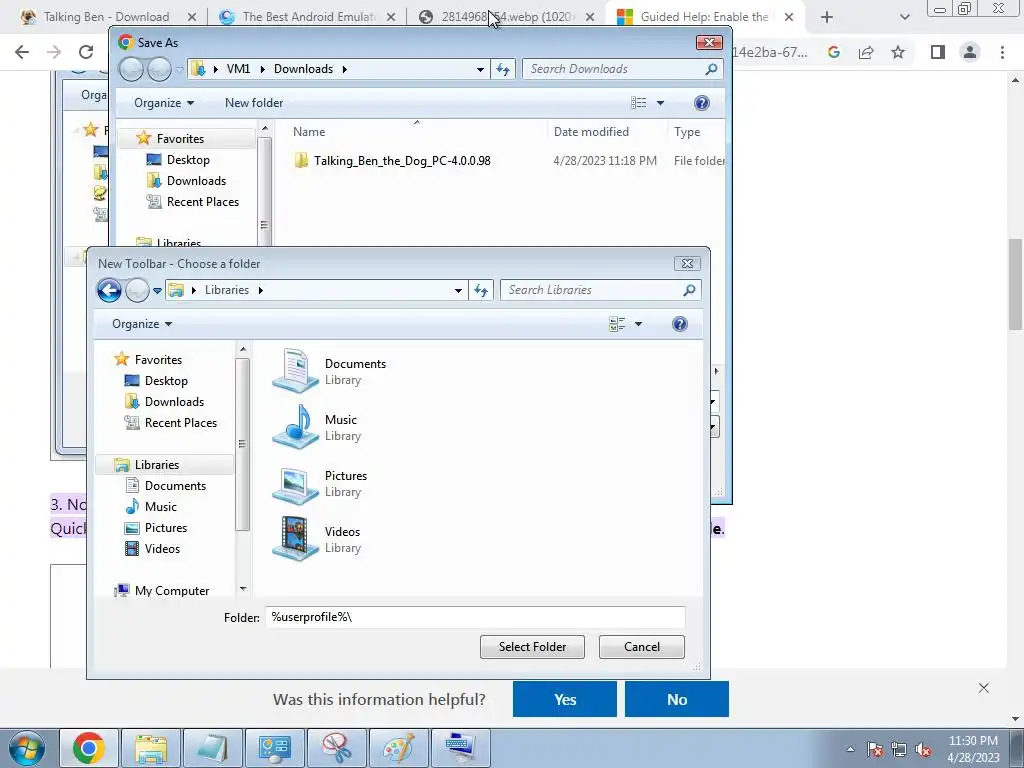This screenshot has height=768, width=1024.
Task: Open recent locations dropdown beside New Toolbar forward button
Action: point(157,291)
